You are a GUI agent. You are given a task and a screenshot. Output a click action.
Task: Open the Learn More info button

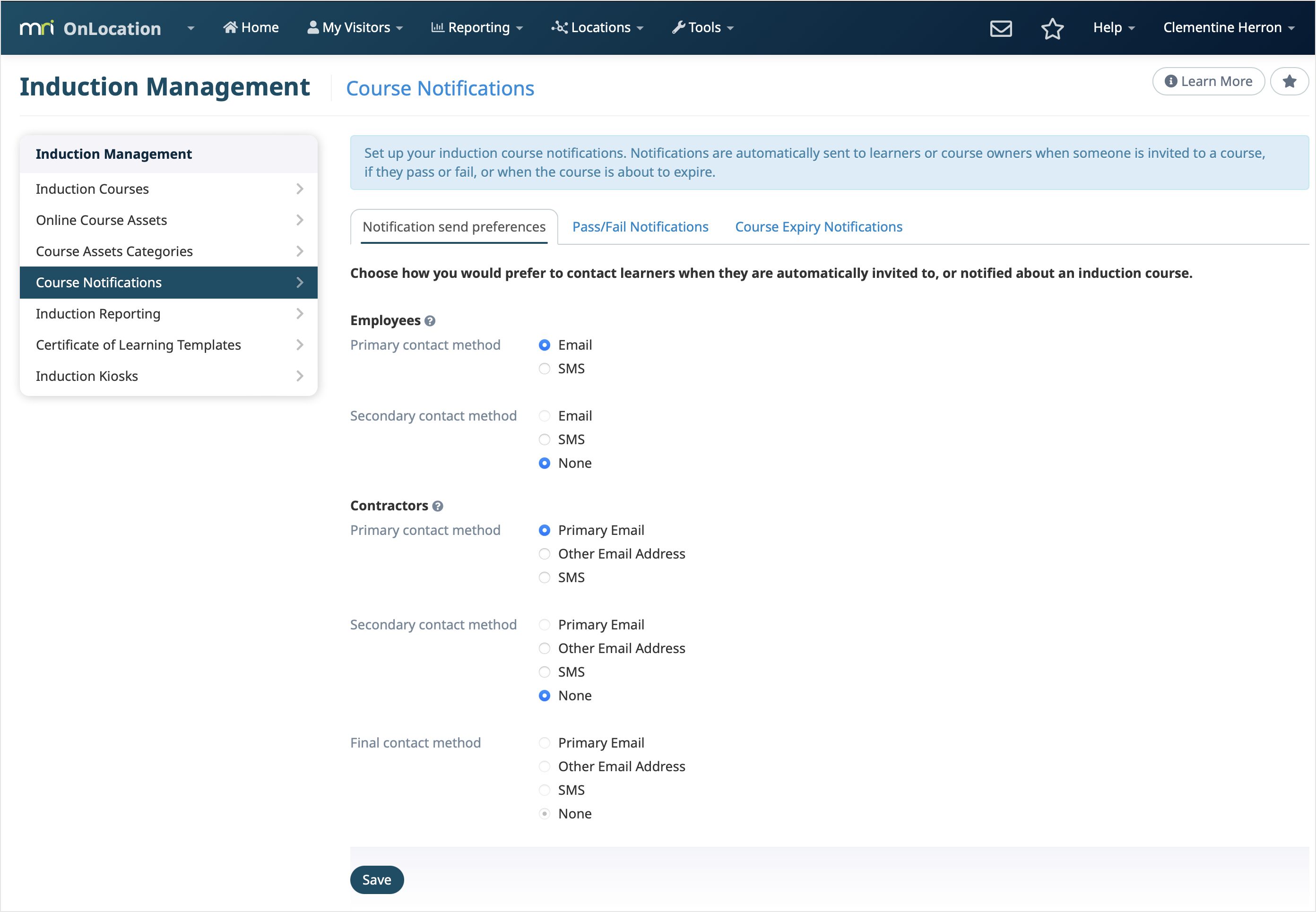pyautogui.click(x=1208, y=82)
